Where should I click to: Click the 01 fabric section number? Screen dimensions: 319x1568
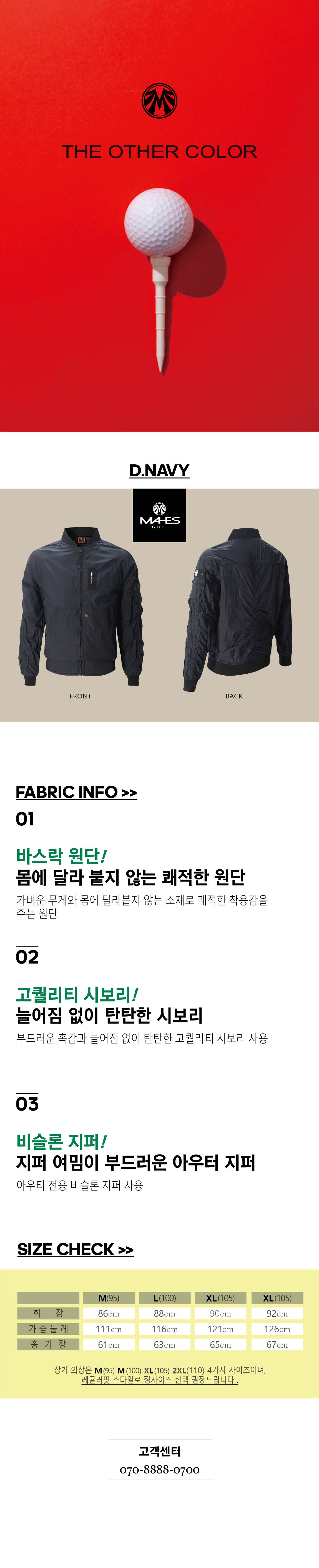[x=25, y=819]
